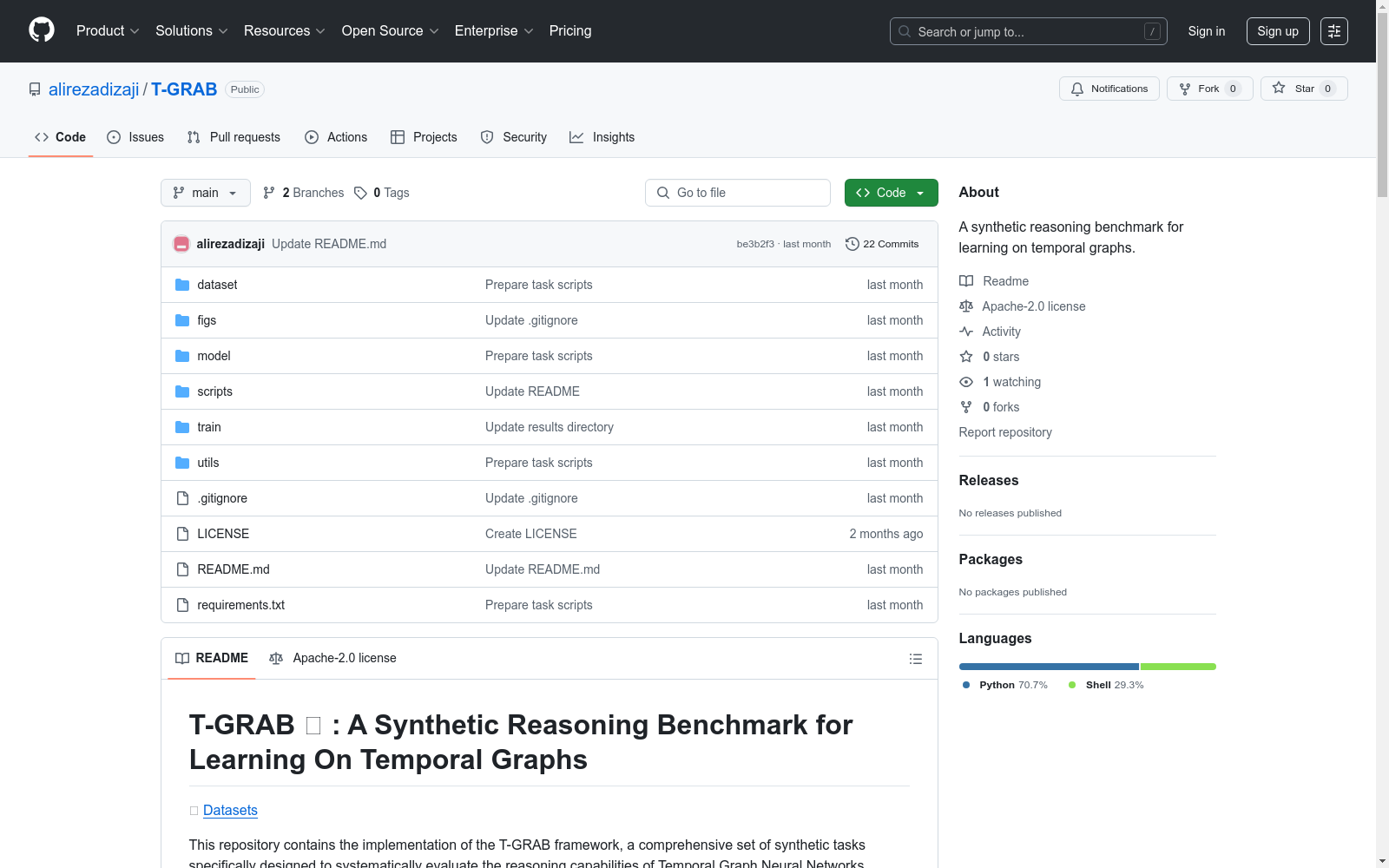This screenshot has height=868, width=1389.
Task: Open the Projects tab
Action: [x=424, y=137]
